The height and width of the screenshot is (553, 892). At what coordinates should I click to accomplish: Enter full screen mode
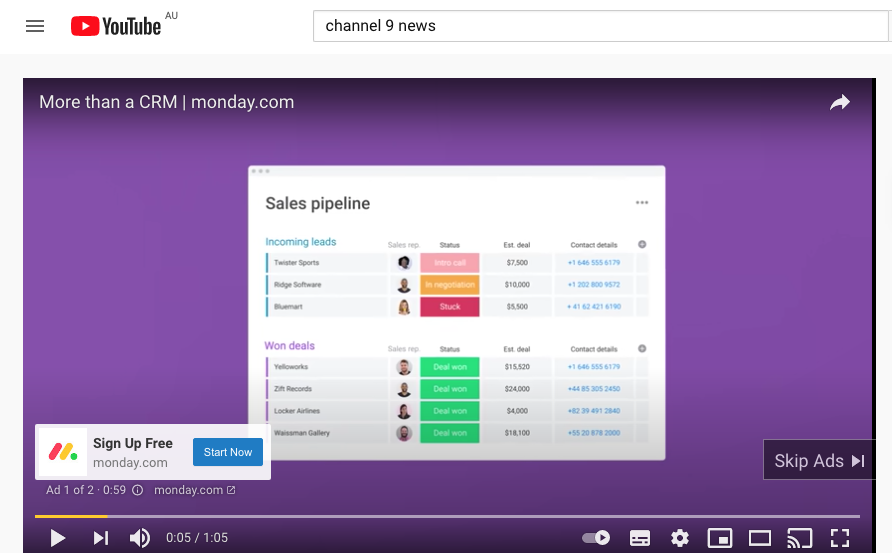[840, 538]
